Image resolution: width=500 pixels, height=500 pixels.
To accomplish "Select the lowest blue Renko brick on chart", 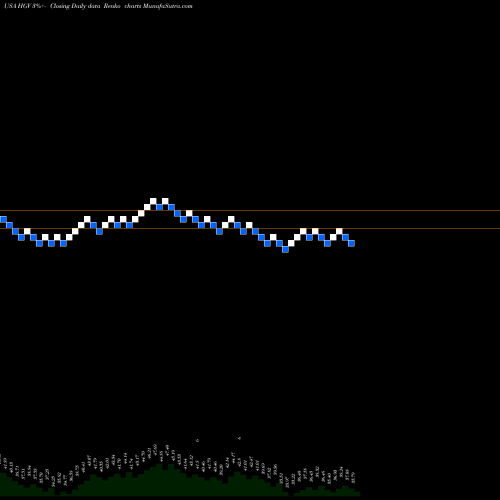I will coord(285,249).
